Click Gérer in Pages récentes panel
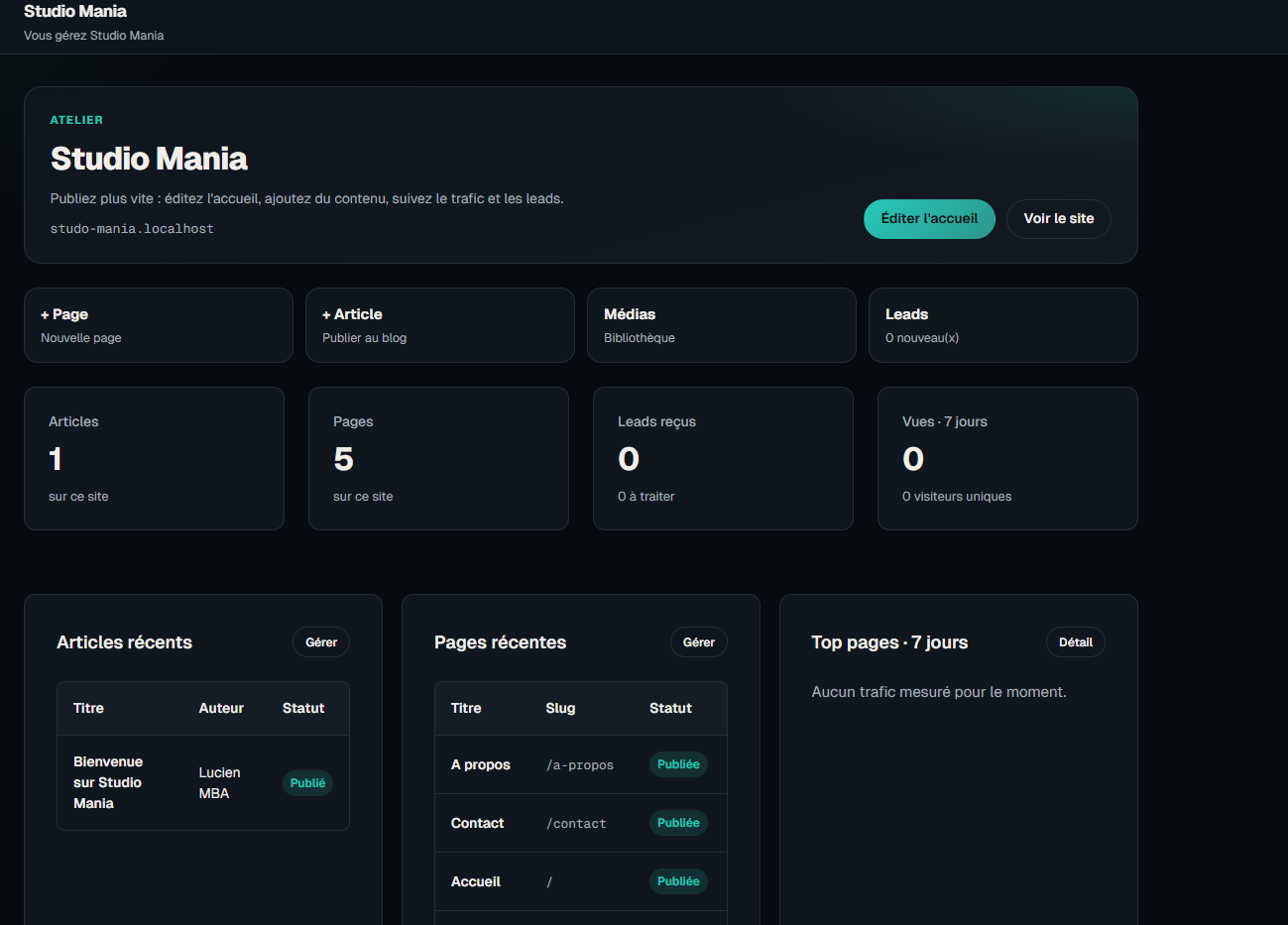Viewport: 1288px width, 925px height. (699, 642)
